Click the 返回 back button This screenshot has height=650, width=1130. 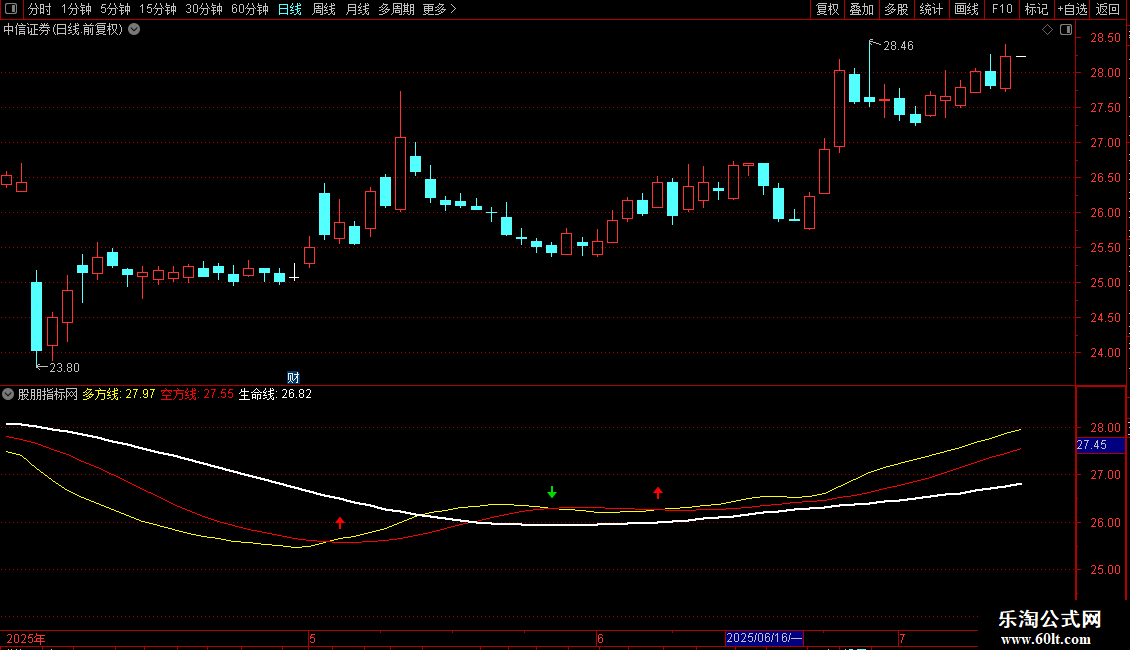1108,9
